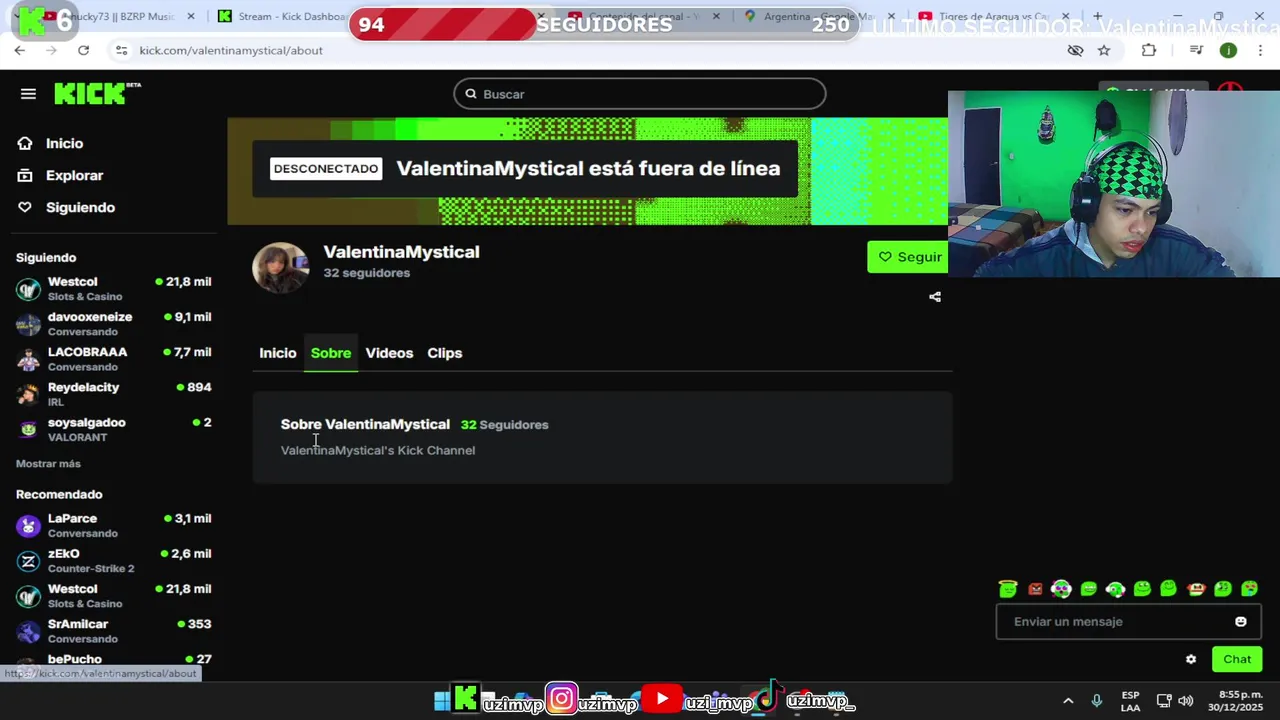The image size is (1280, 720).
Task: Open browser extensions puzzle icon
Action: (1149, 50)
